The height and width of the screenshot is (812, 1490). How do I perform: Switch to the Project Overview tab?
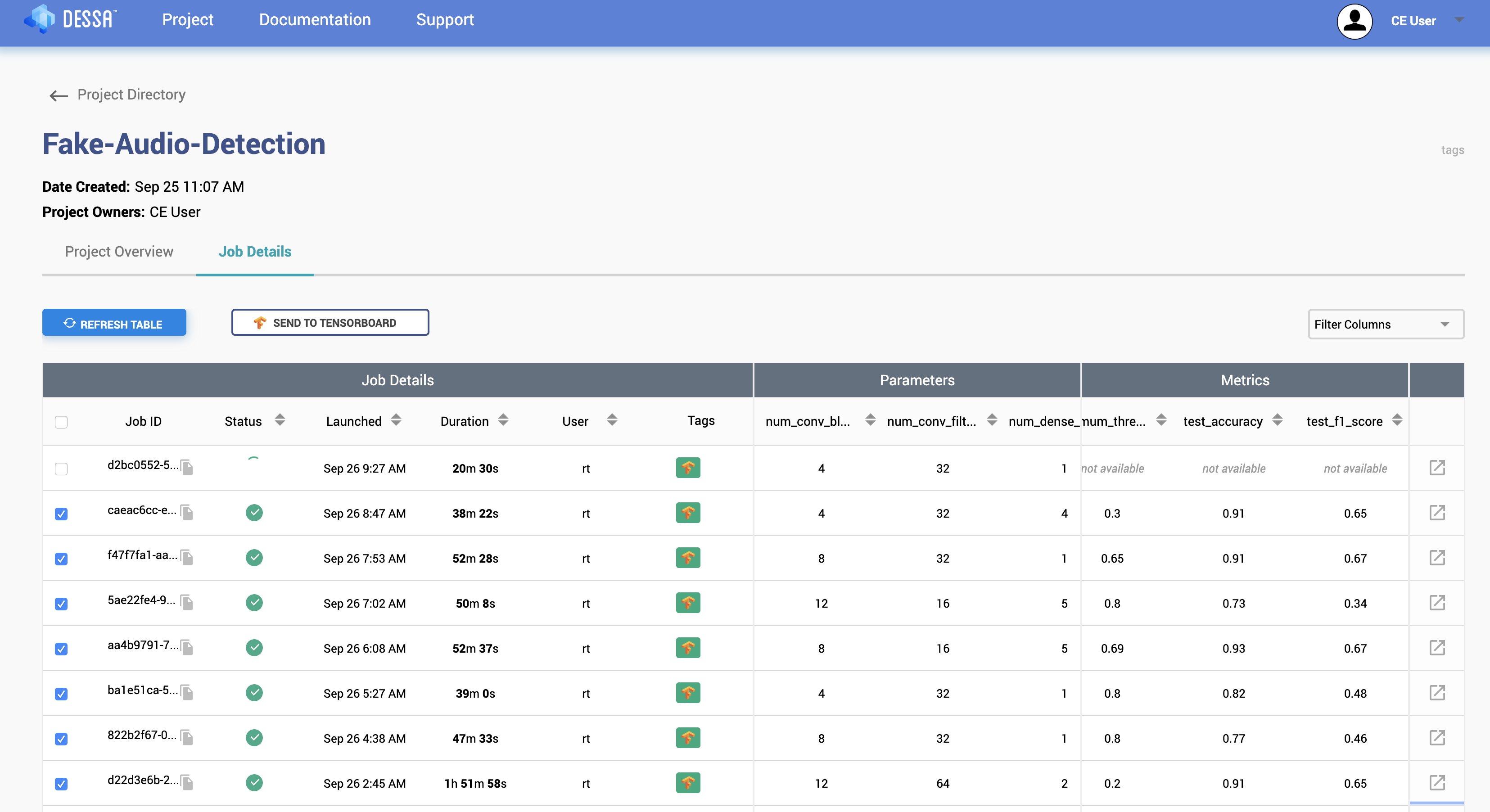tap(119, 251)
